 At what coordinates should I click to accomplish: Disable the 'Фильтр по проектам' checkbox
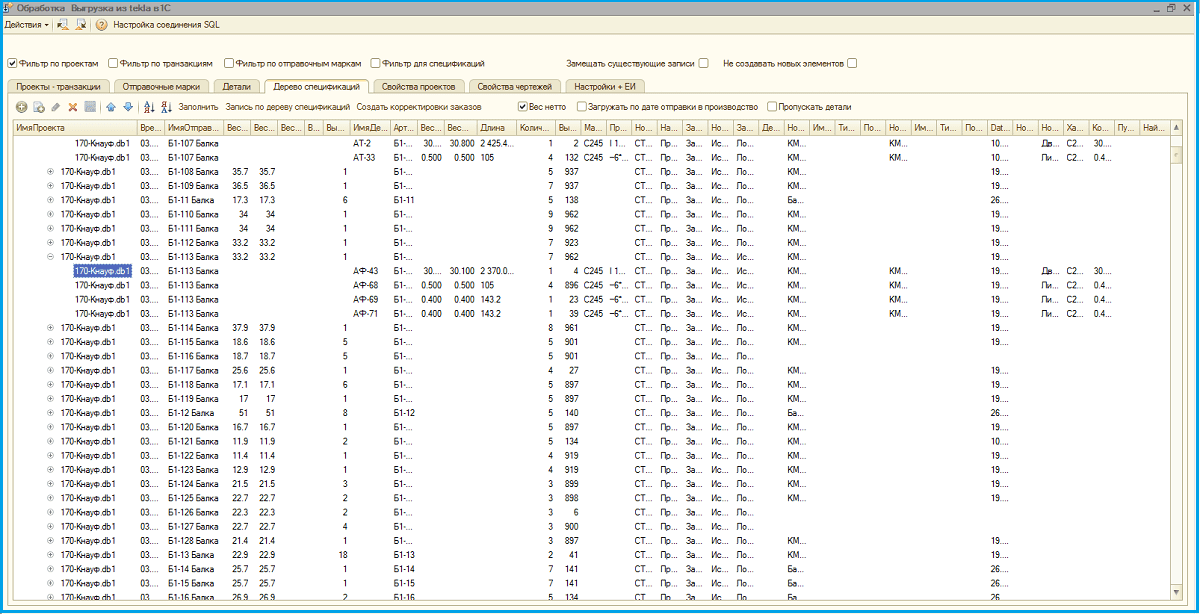pos(13,63)
